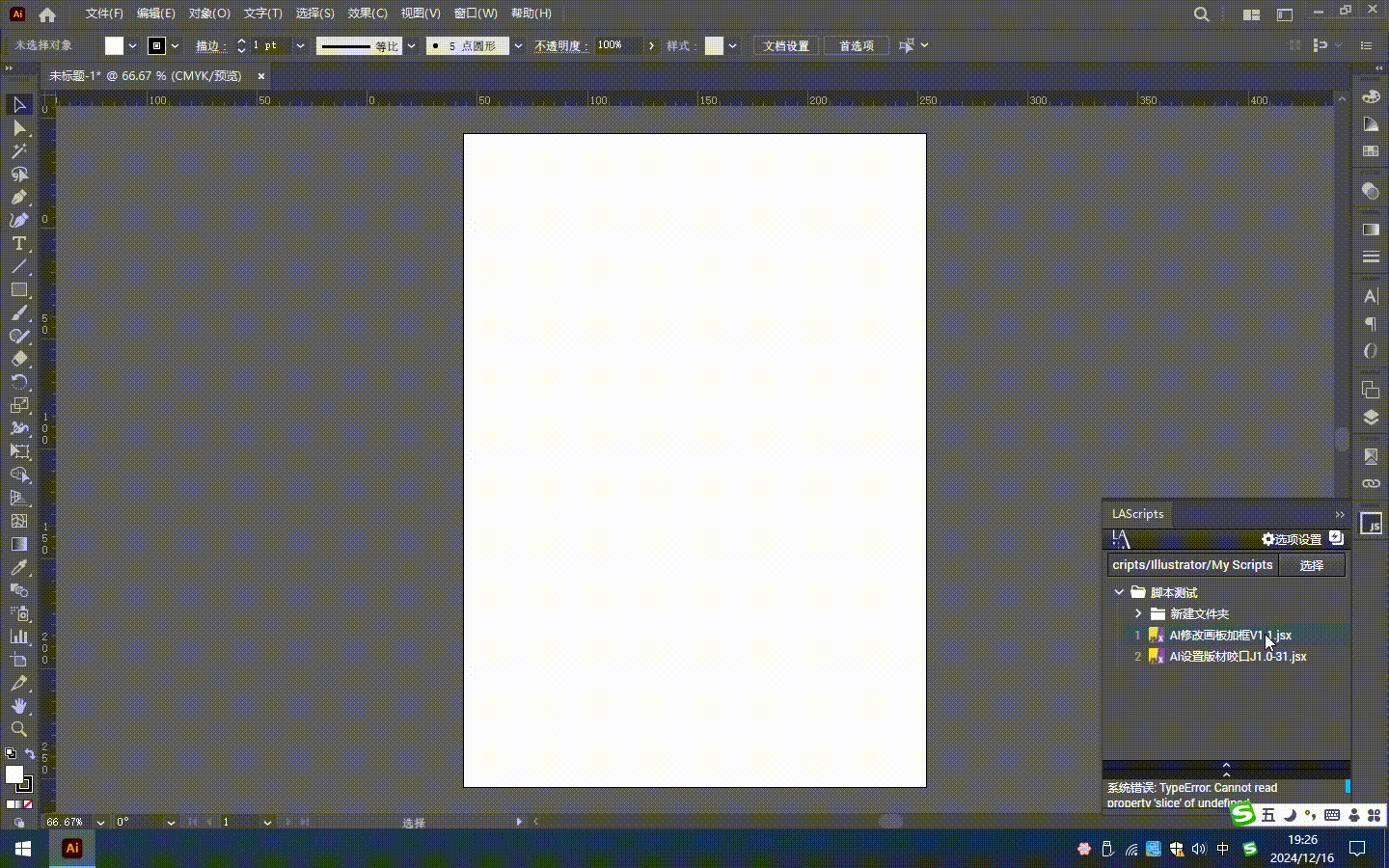Reset to default fill and stroke

10,754
